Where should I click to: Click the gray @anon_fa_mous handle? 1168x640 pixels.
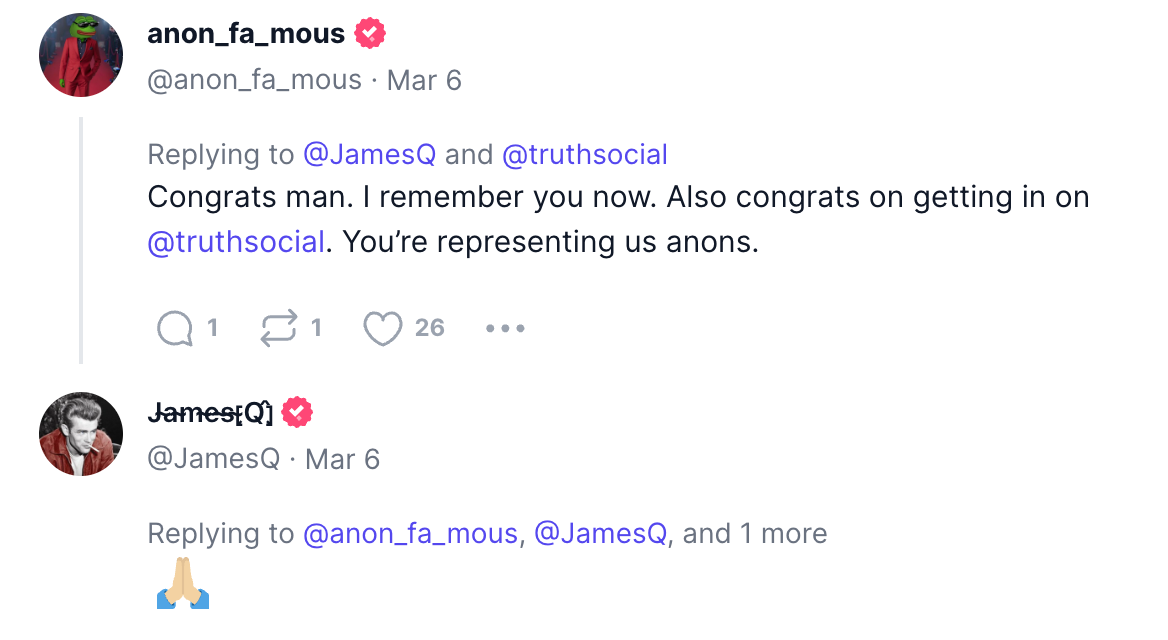click(254, 80)
